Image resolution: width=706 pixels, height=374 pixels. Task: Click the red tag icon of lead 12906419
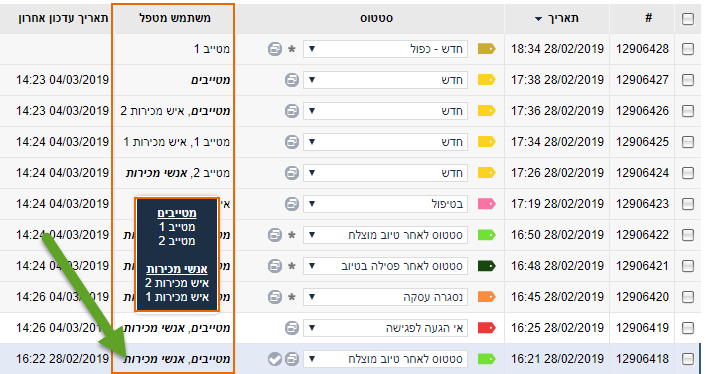pos(486,328)
